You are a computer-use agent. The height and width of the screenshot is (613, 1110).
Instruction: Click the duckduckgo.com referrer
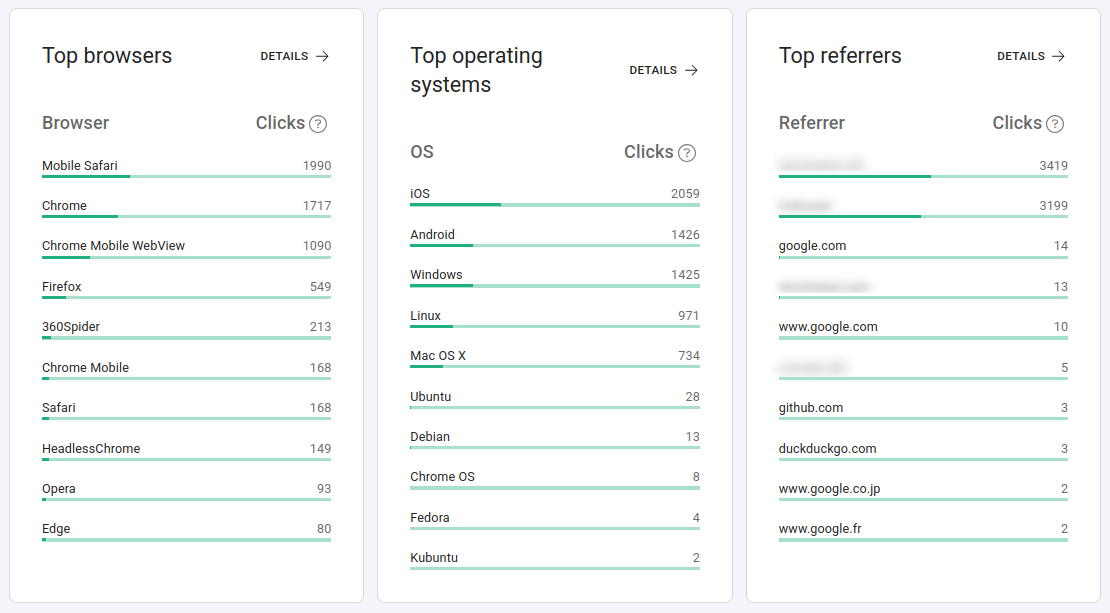point(827,449)
